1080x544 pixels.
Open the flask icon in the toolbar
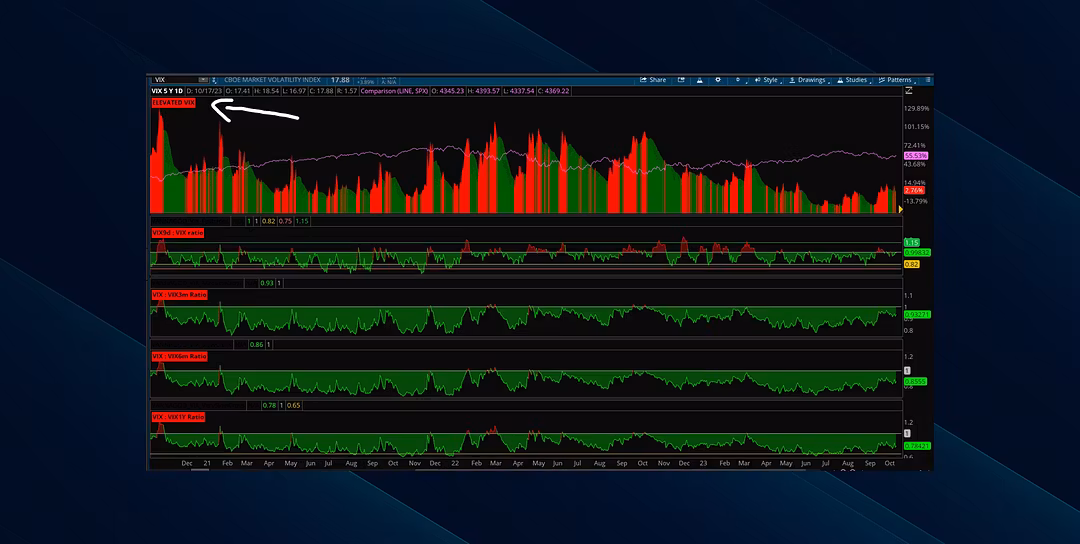point(699,80)
